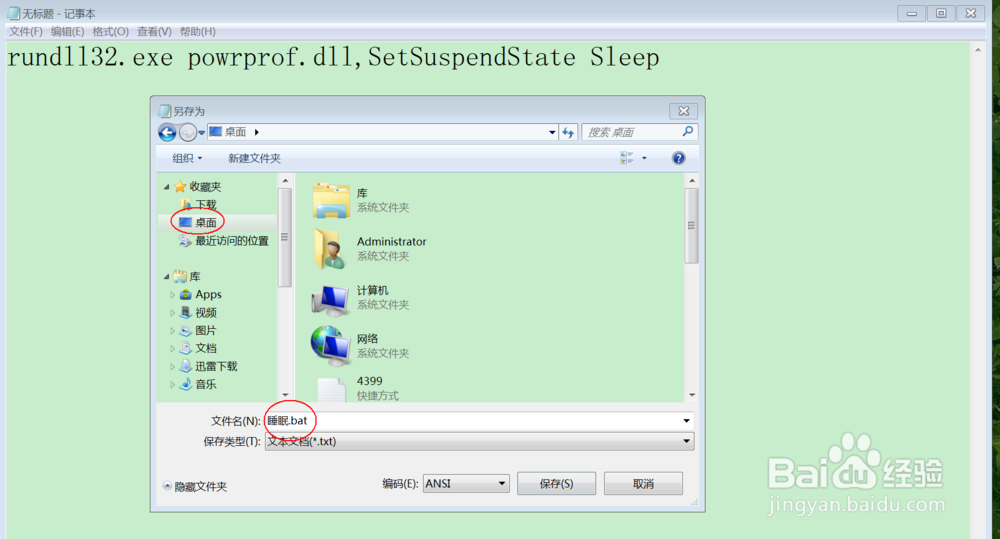
Task: Click the navigation pane scrollbar thumb
Action: 284,237
